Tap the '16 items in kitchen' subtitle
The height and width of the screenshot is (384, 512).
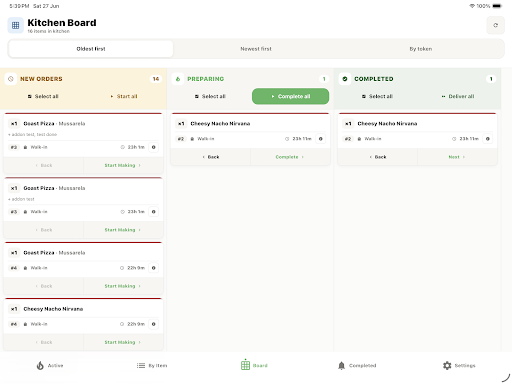49,31
